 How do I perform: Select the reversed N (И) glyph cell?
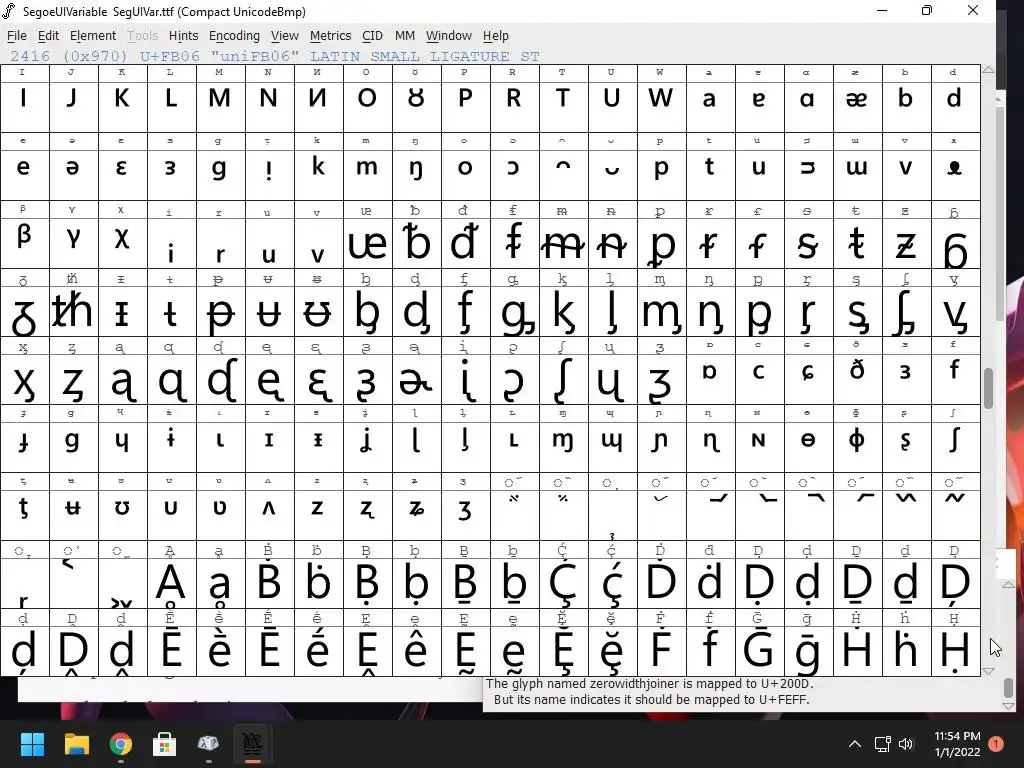pyautogui.click(x=319, y=98)
